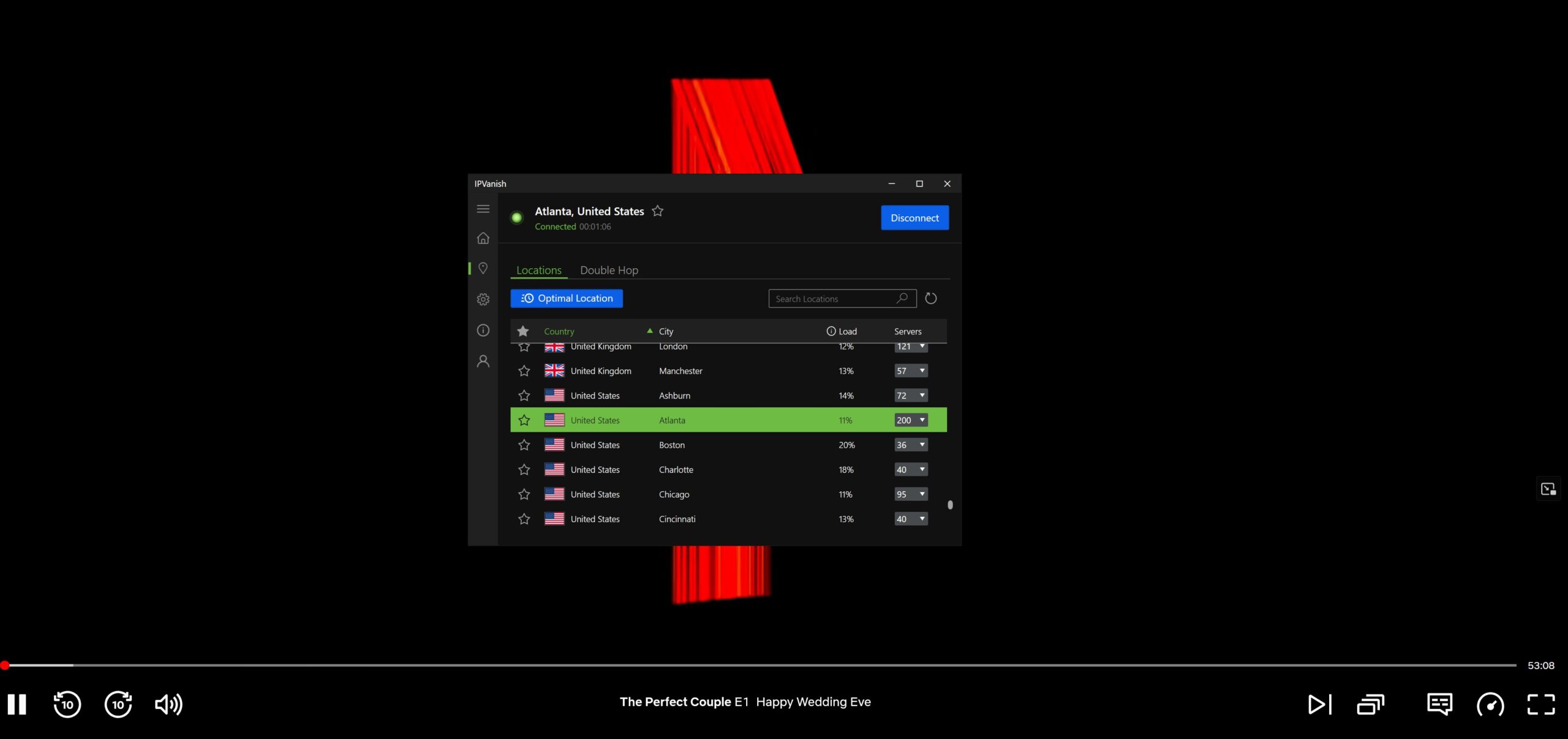Favorite the London, United Kingdom row
Screen dimensions: 1568x739
(524, 347)
